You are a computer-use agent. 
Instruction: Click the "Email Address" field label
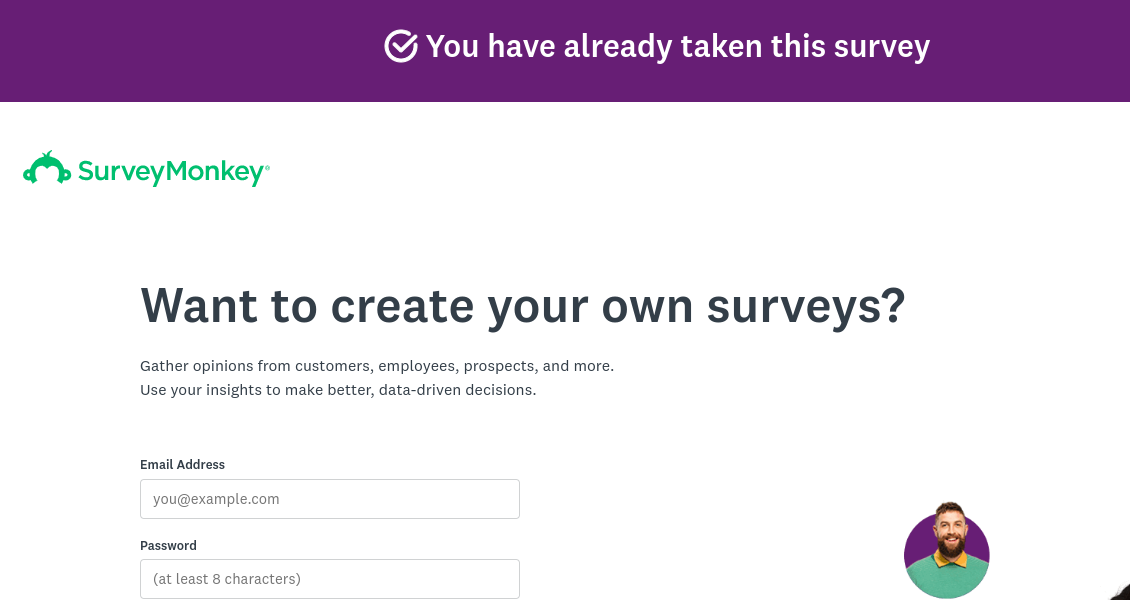[182, 464]
